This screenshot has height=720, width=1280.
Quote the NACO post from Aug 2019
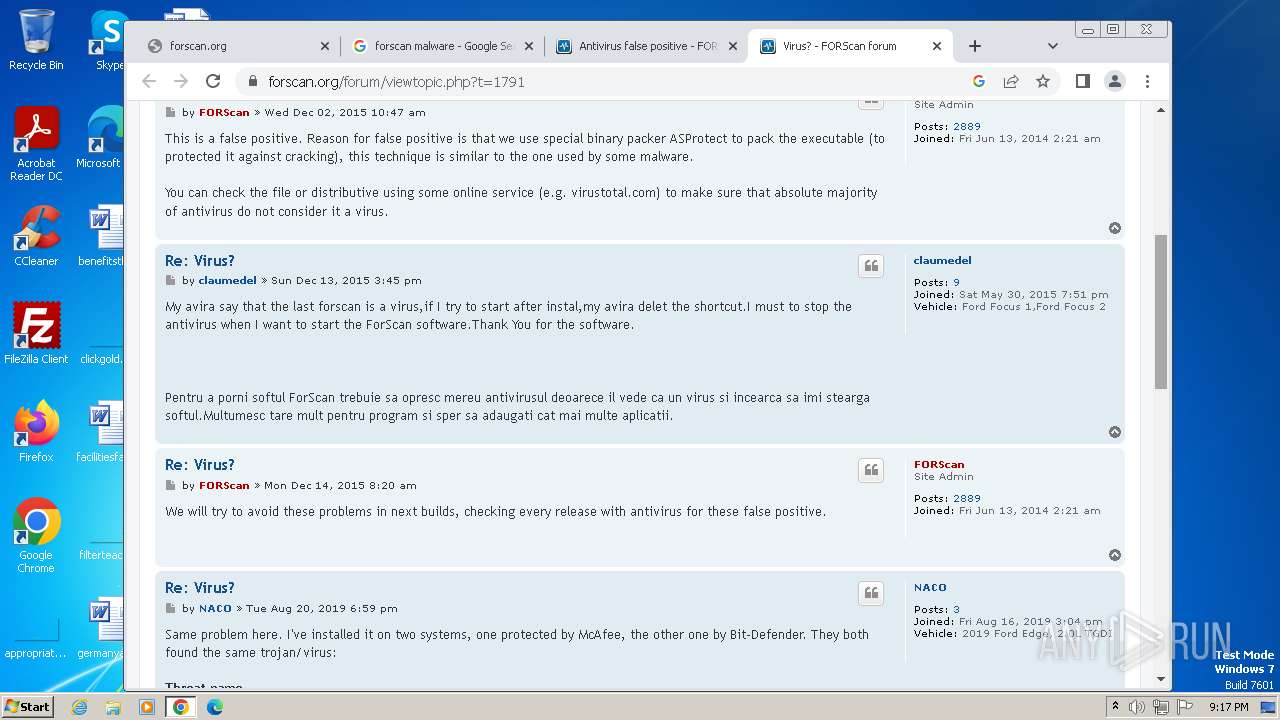click(x=871, y=593)
